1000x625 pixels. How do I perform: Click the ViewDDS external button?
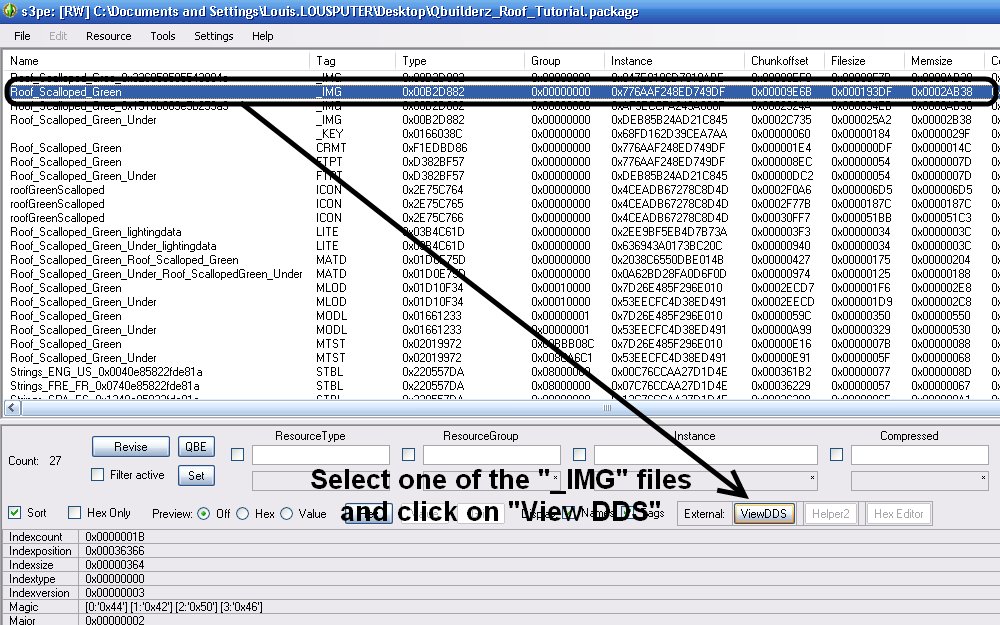764,513
